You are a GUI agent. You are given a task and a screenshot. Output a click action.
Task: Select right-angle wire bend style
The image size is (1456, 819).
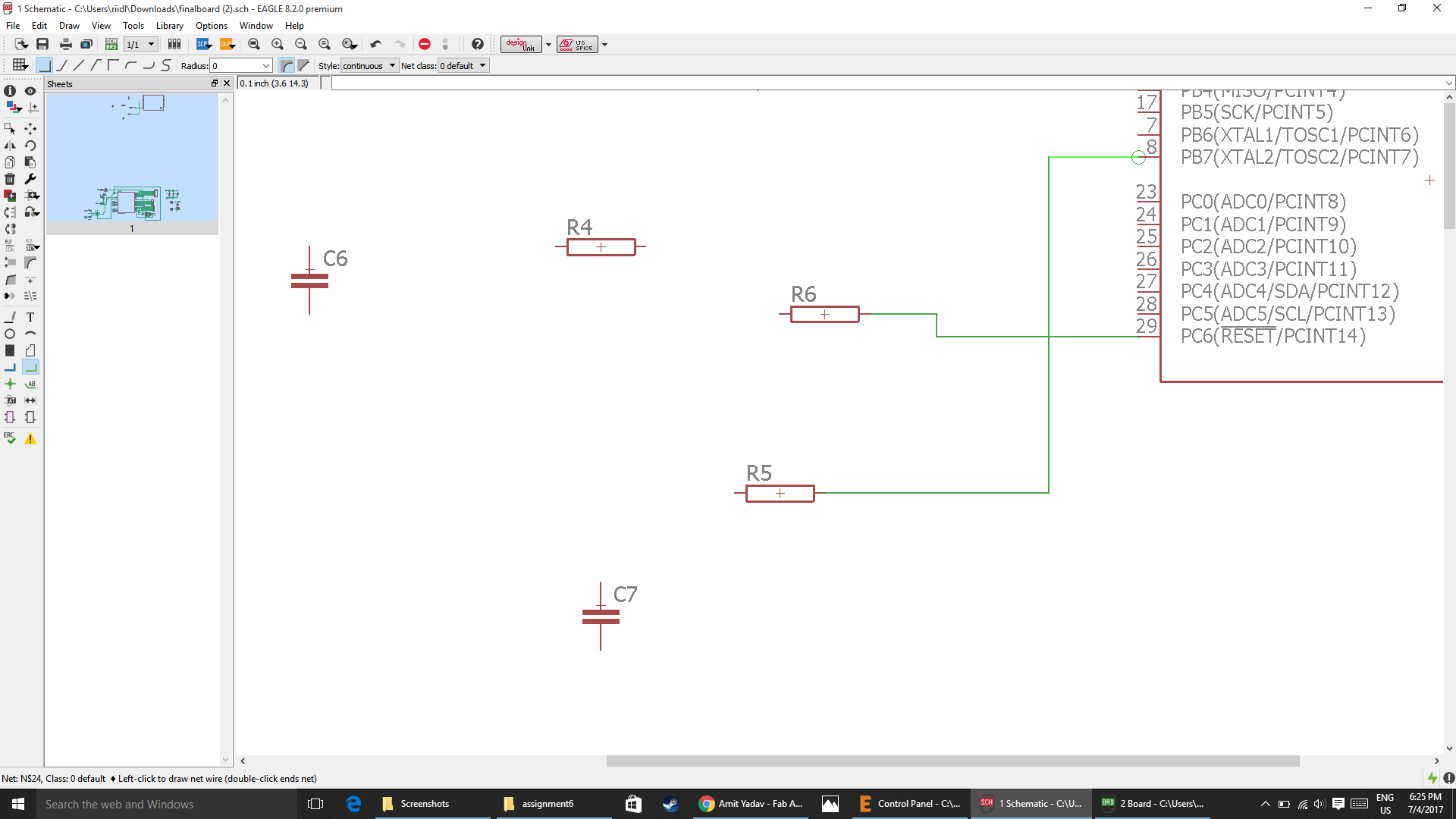[44, 65]
